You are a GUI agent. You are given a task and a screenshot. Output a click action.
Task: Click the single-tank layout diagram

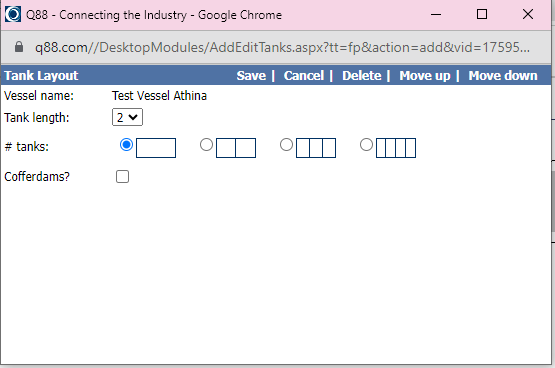[x=156, y=148]
